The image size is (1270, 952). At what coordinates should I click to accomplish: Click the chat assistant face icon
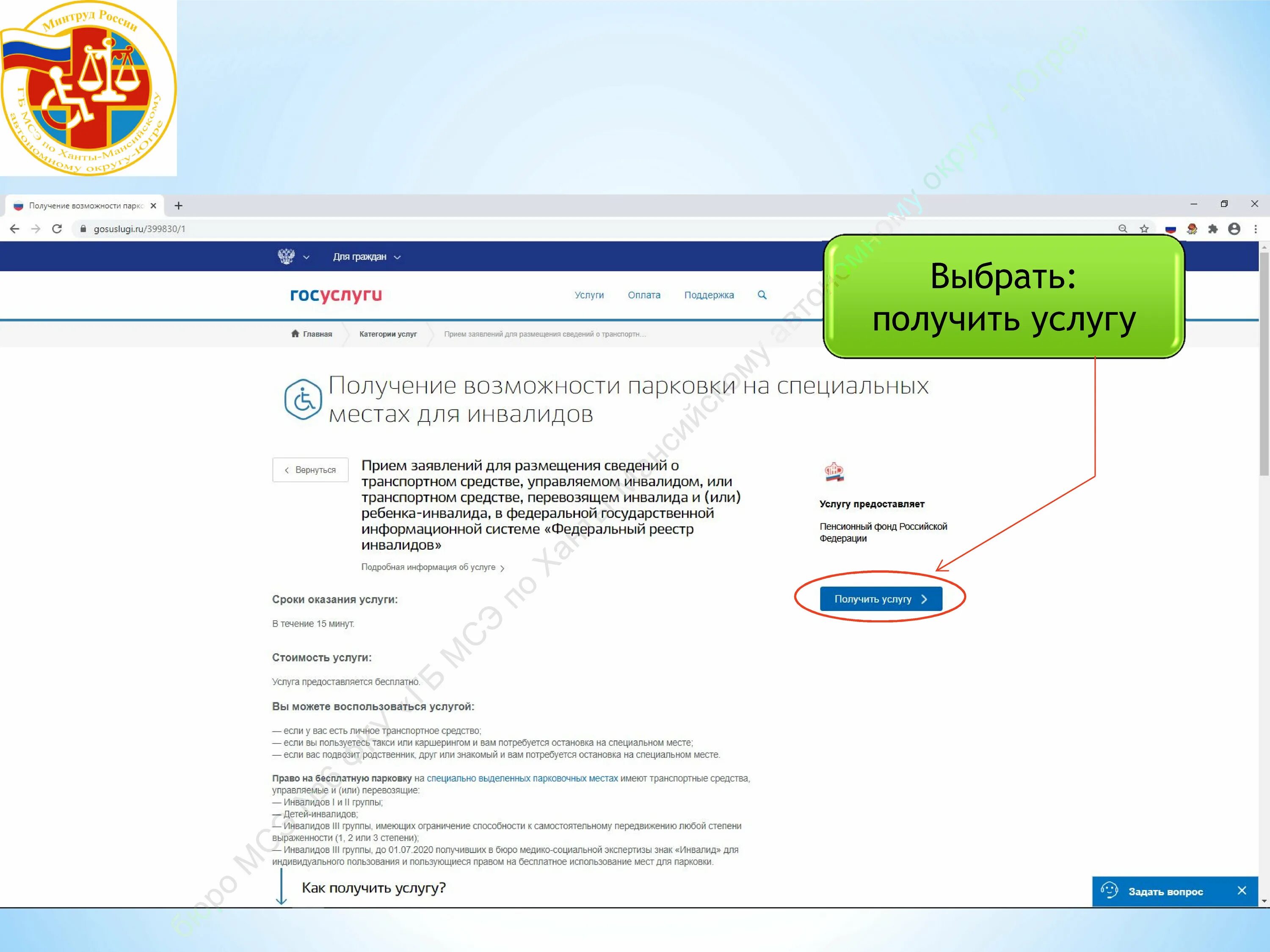coord(1109,891)
